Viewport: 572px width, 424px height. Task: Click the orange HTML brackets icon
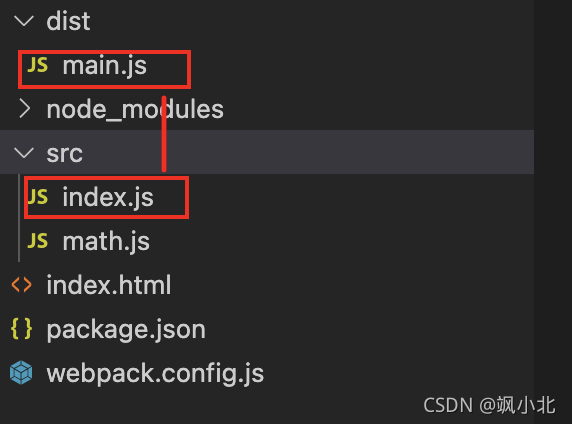pos(22,285)
